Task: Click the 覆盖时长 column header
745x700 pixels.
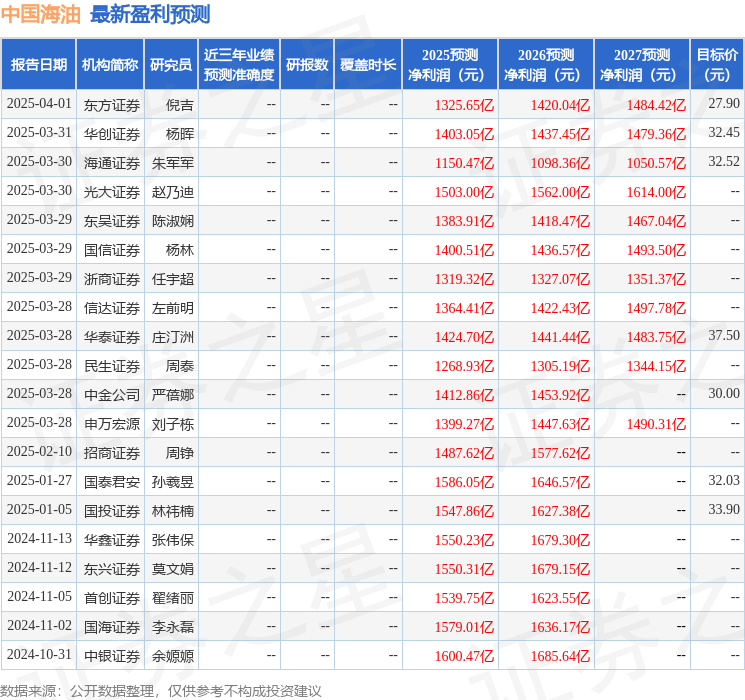Action: [368, 65]
